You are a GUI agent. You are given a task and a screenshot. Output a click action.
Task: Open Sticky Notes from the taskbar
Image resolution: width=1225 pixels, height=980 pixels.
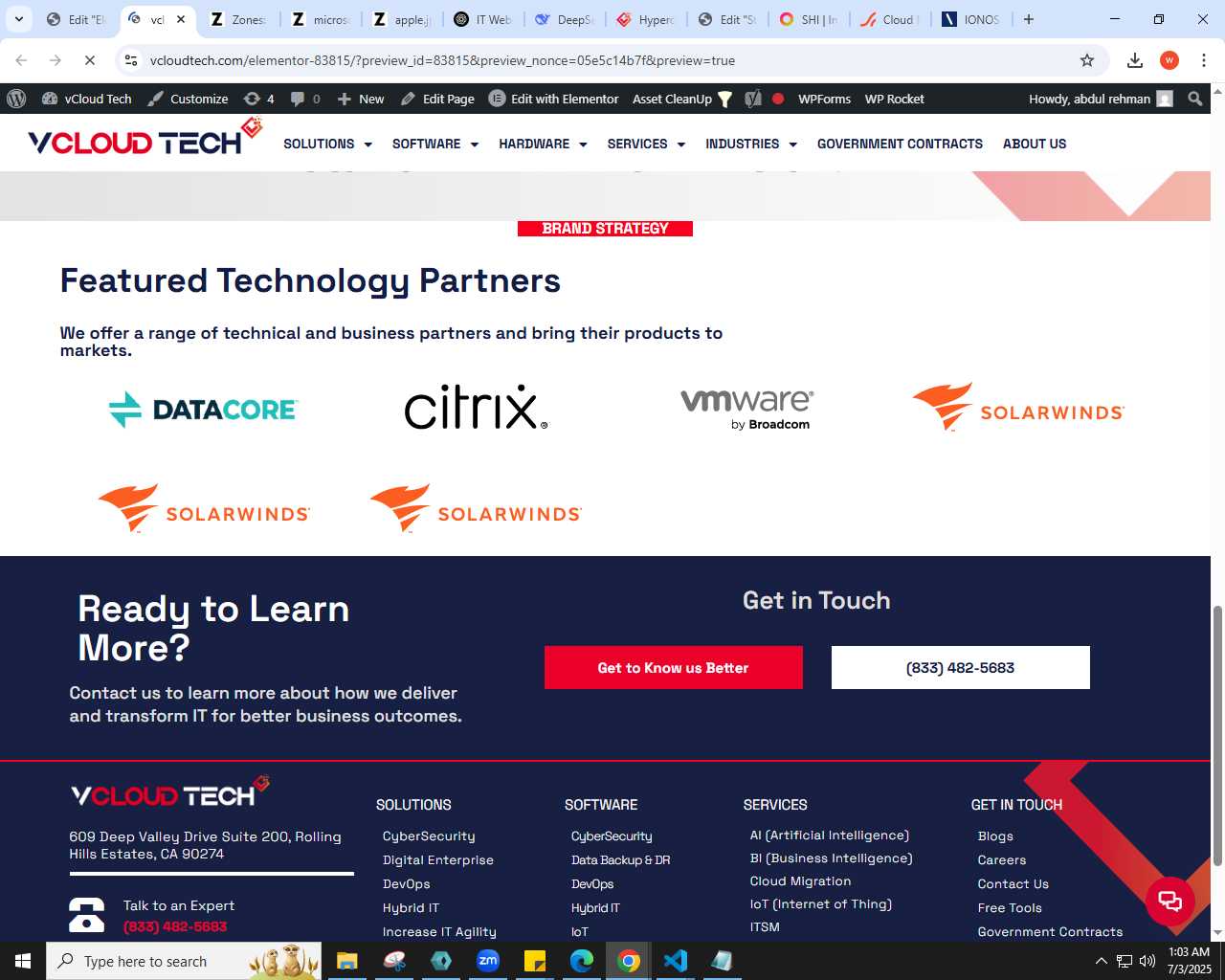535,961
